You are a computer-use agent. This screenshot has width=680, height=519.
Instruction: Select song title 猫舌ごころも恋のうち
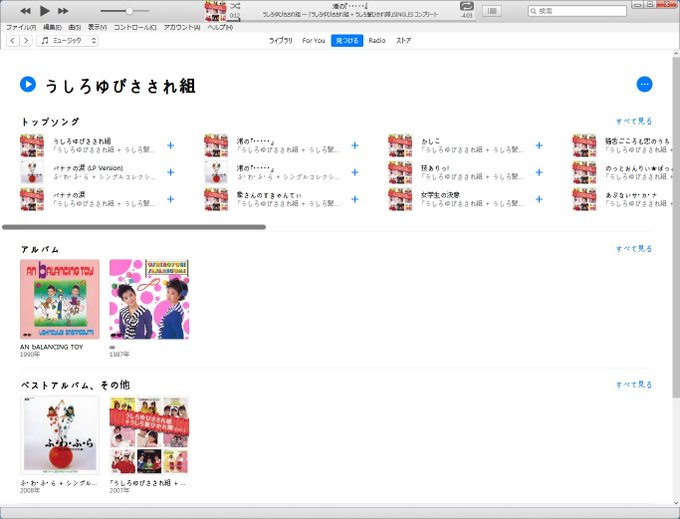[x=638, y=141]
